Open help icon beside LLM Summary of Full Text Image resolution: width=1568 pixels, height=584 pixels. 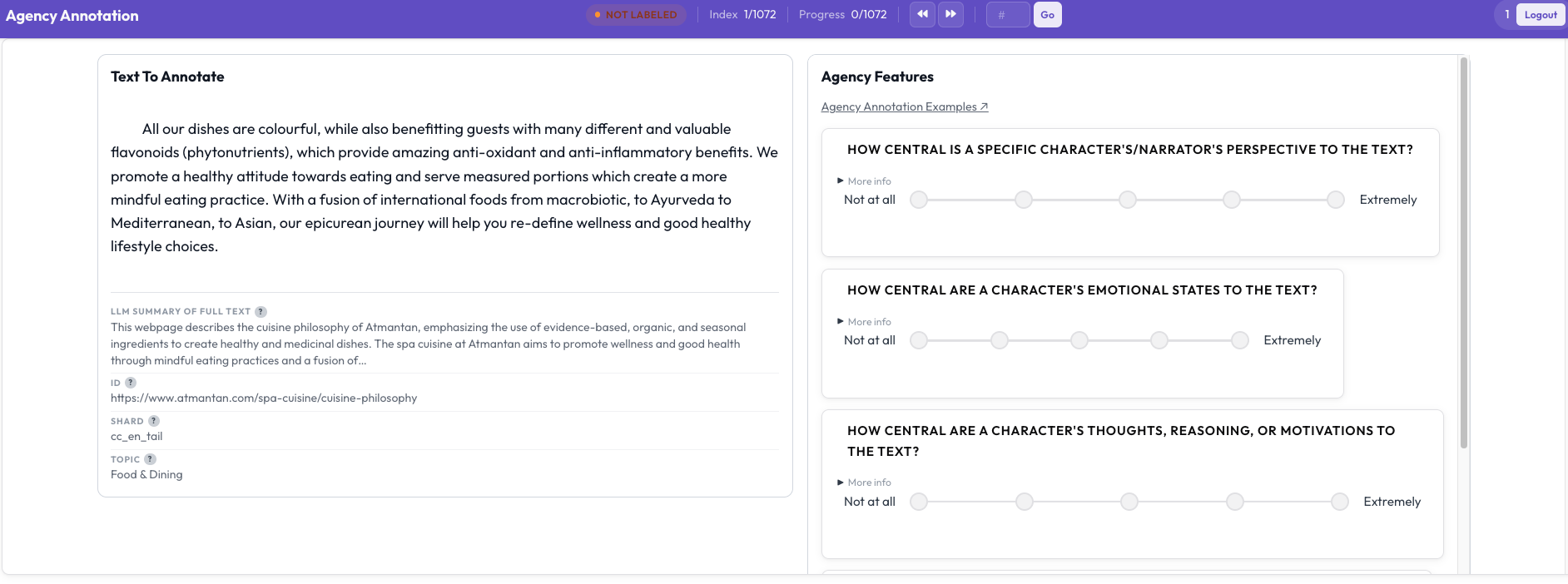coord(261,312)
